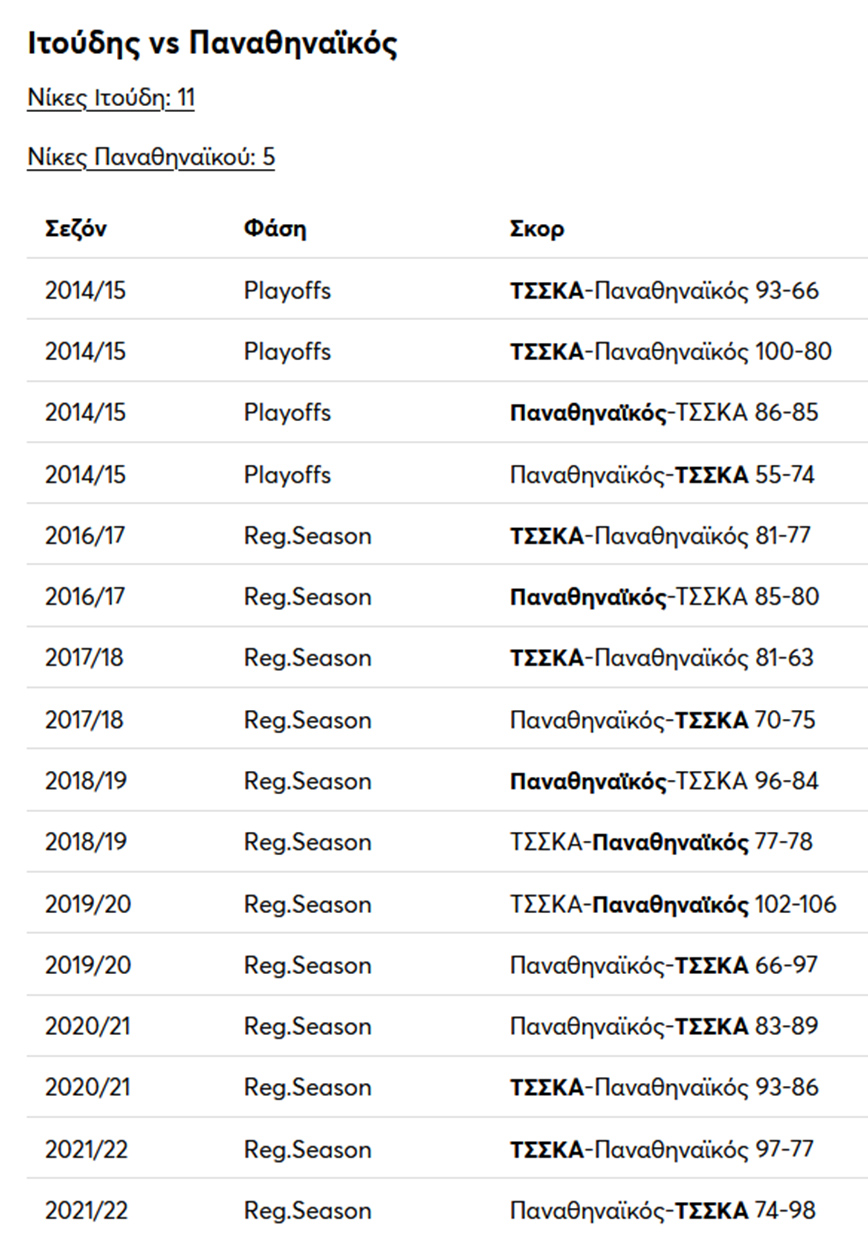Image resolution: width=868 pixels, height=1250 pixels.
Task: Click the ΤΣΣΚΑ-Παναθηναϊκός 97-77 result
Action: (x=662, y=1149)
